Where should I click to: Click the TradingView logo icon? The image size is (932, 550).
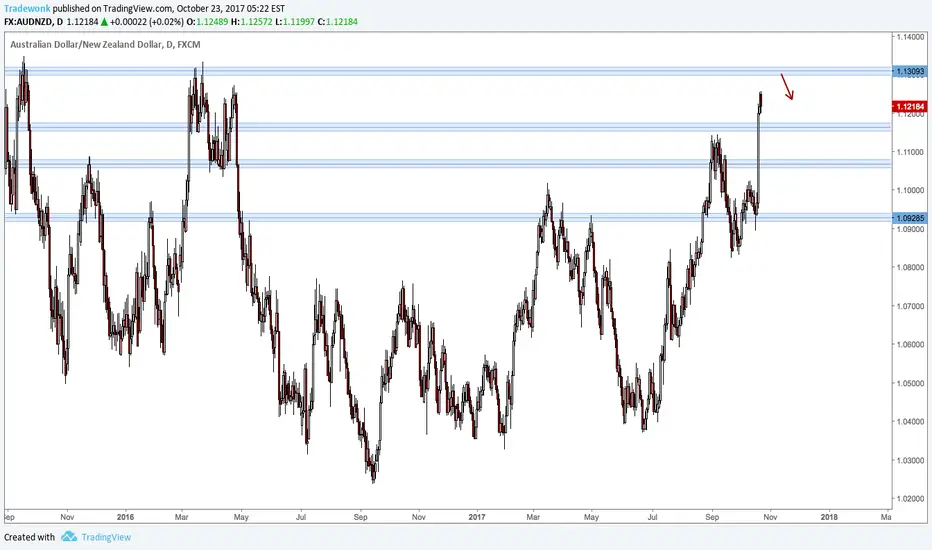pos(69,536)
